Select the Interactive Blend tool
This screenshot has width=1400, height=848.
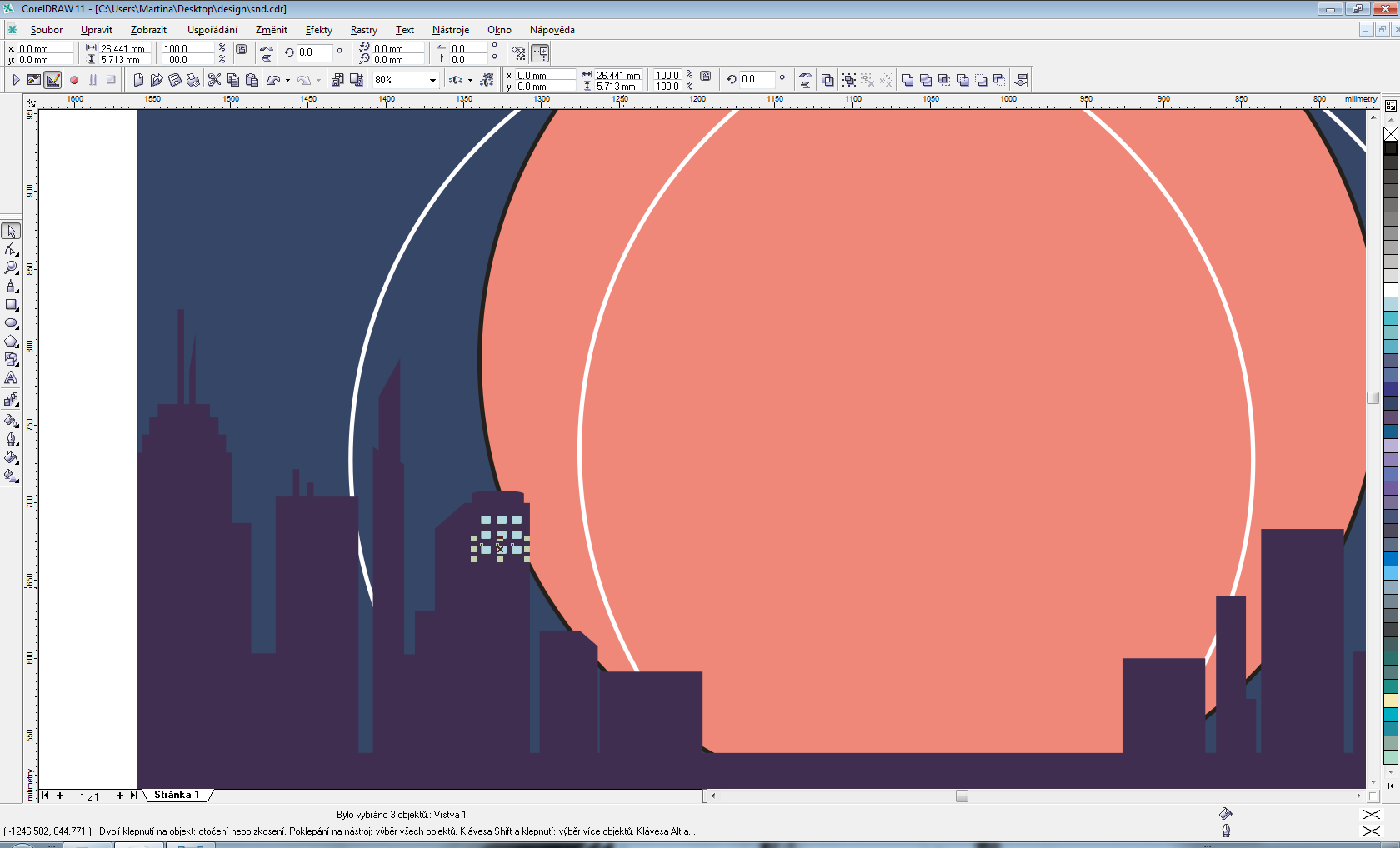coord(12,400)
